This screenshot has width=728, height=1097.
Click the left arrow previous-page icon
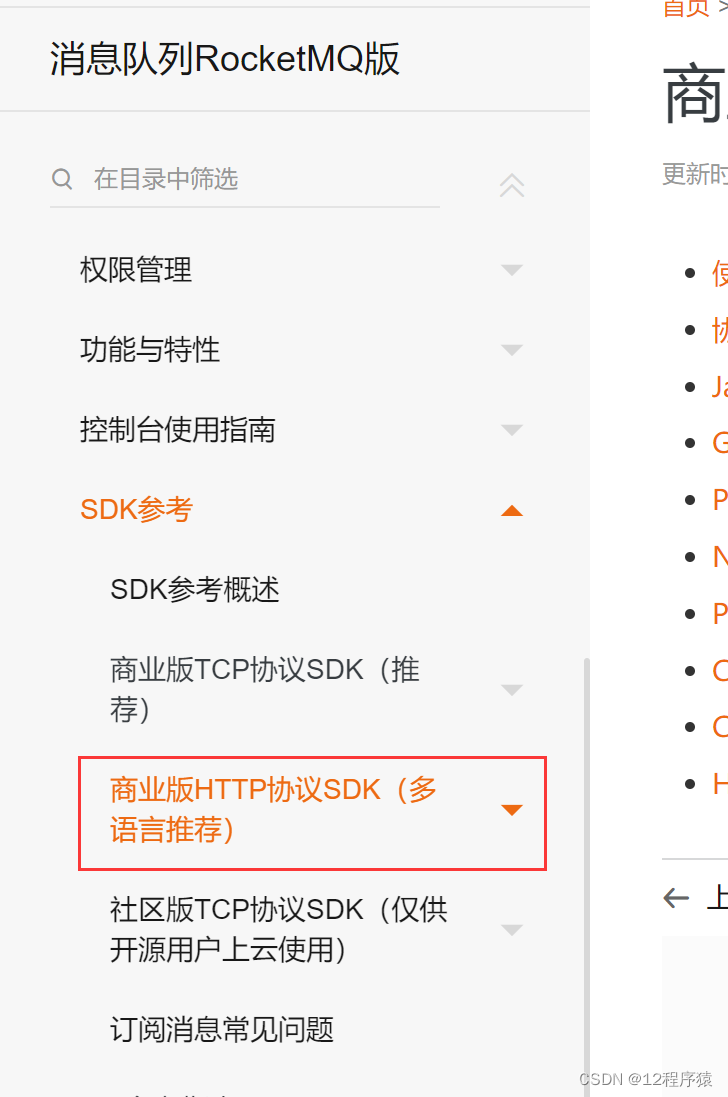tap(676, 898)
